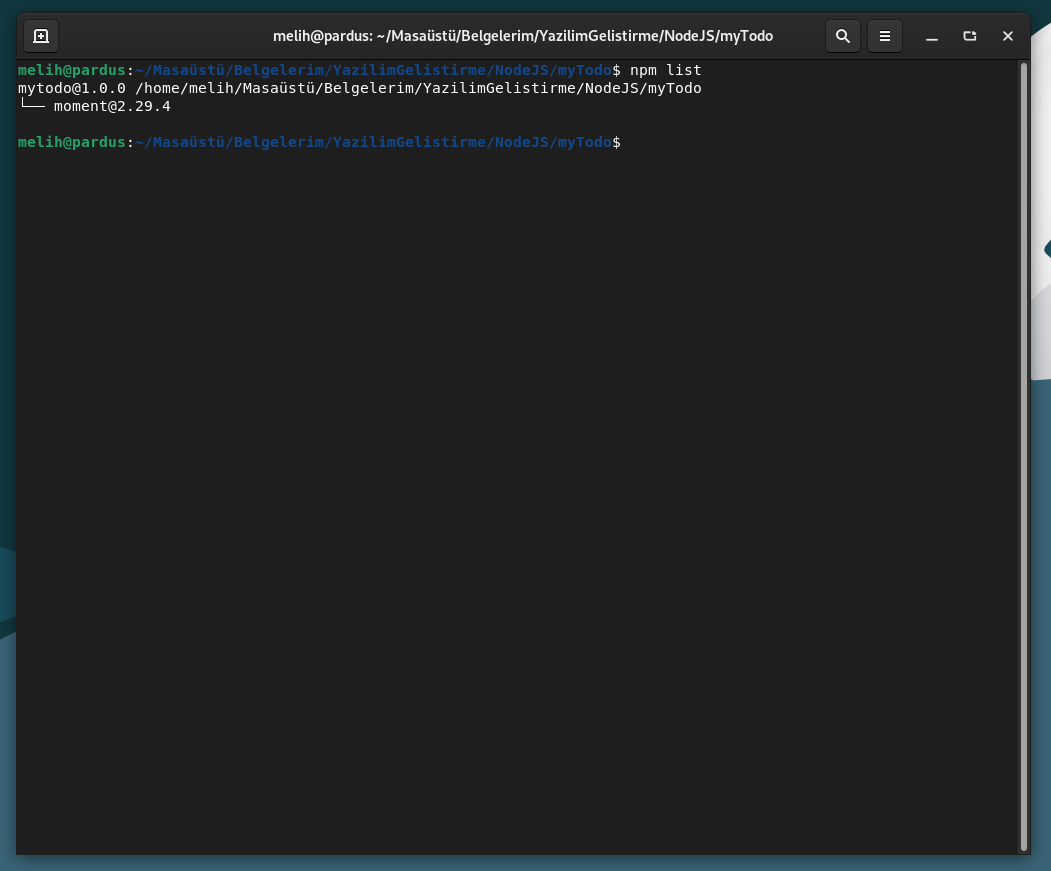The width and height of the screenshot is (1051, 871).
Task: Close the terminal window
Action: click(1007, 36)
